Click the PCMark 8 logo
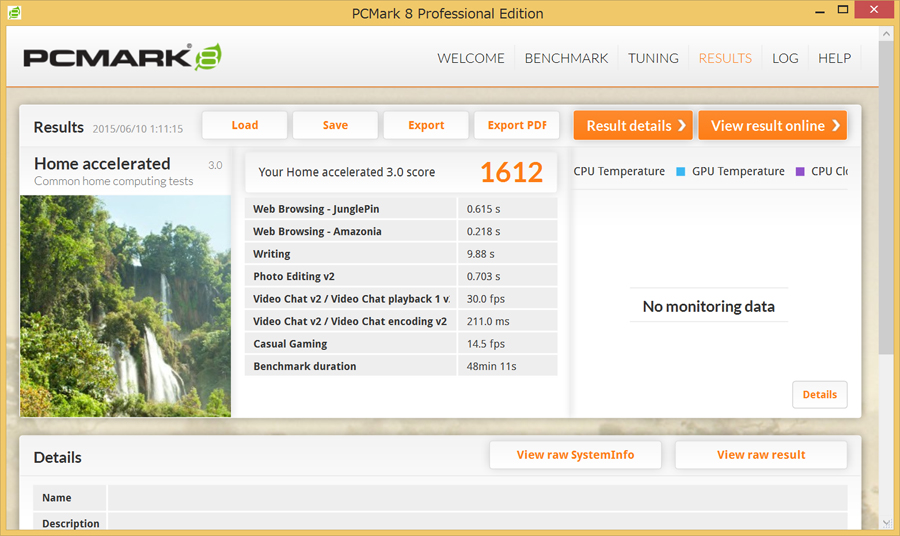The image size is (900, 536). [122, 57]
